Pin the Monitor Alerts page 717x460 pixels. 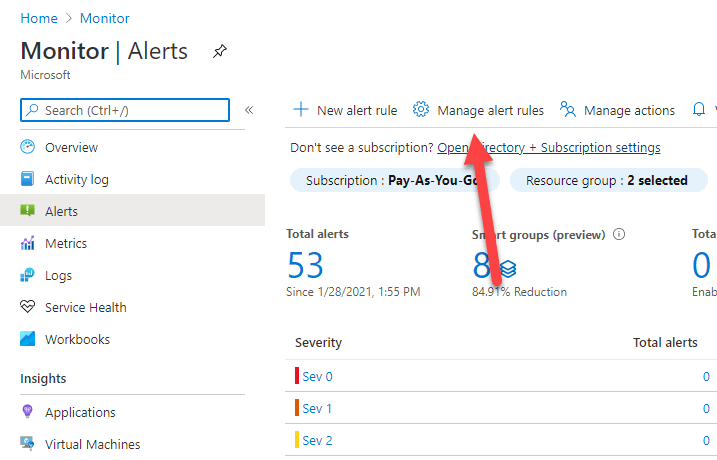pos(220,52)
